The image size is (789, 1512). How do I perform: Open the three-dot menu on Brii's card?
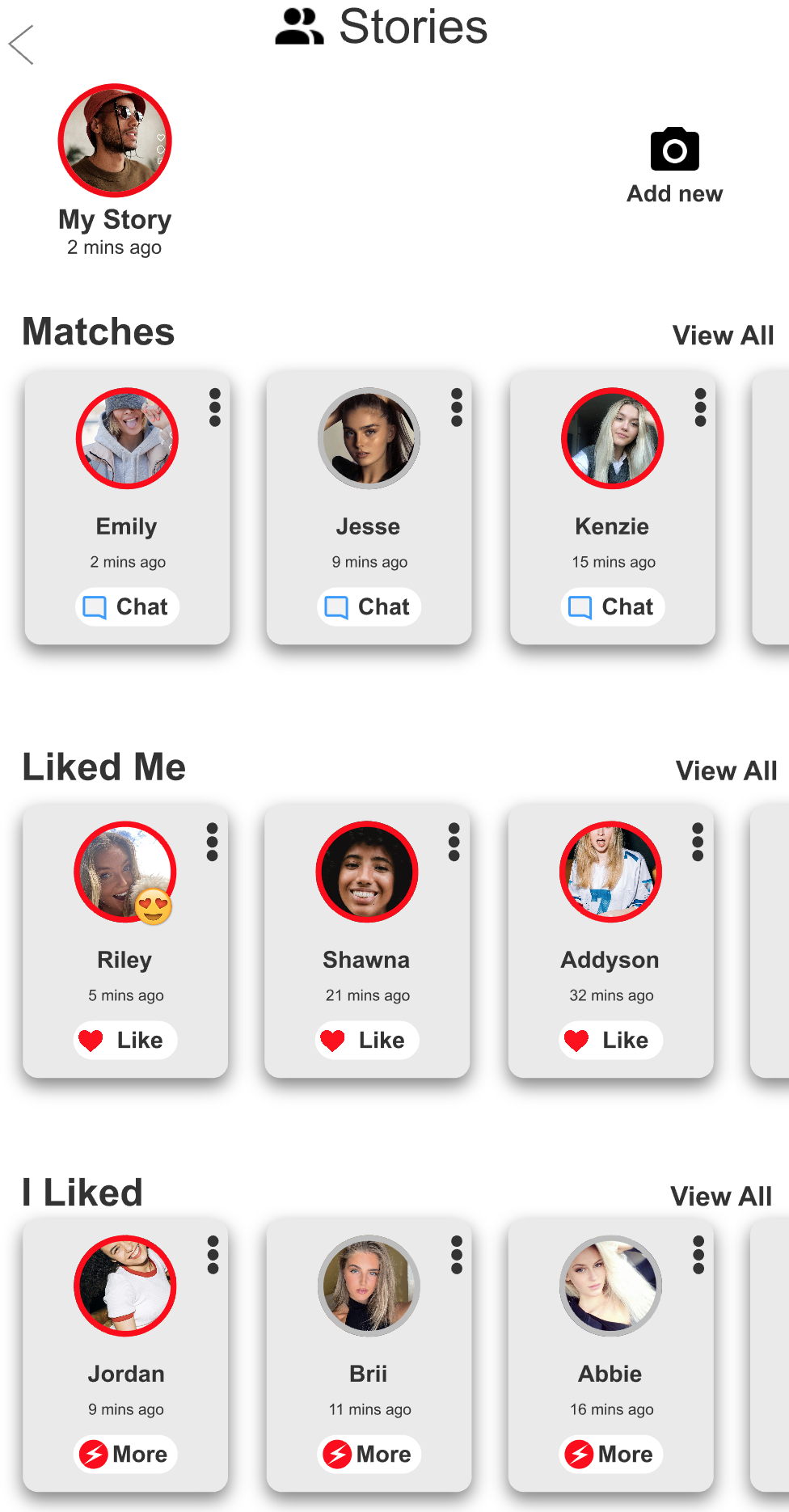457,1255
